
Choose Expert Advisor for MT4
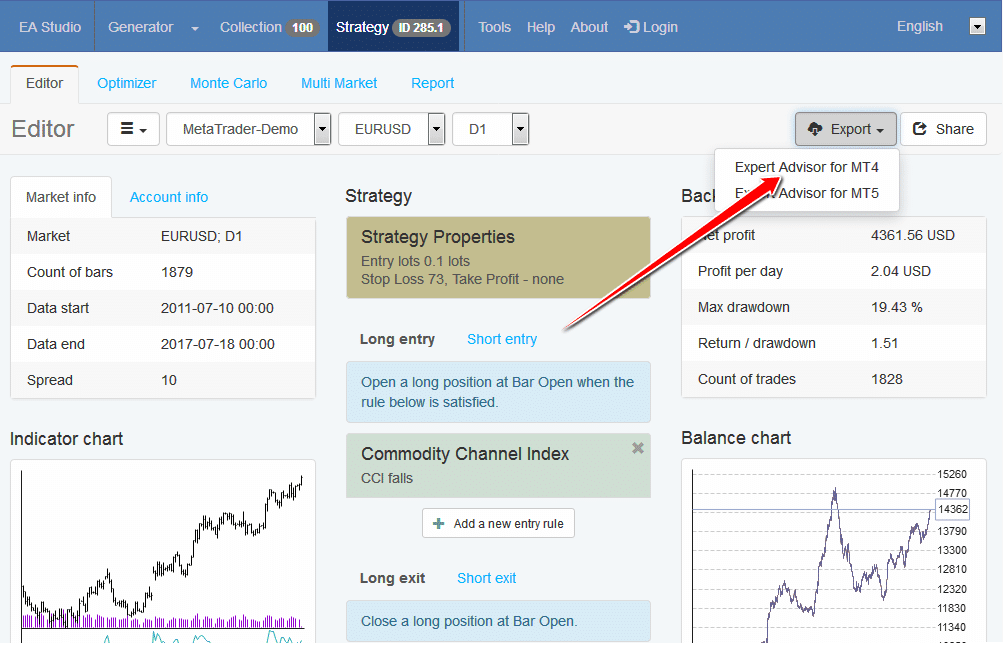(806, 167)
